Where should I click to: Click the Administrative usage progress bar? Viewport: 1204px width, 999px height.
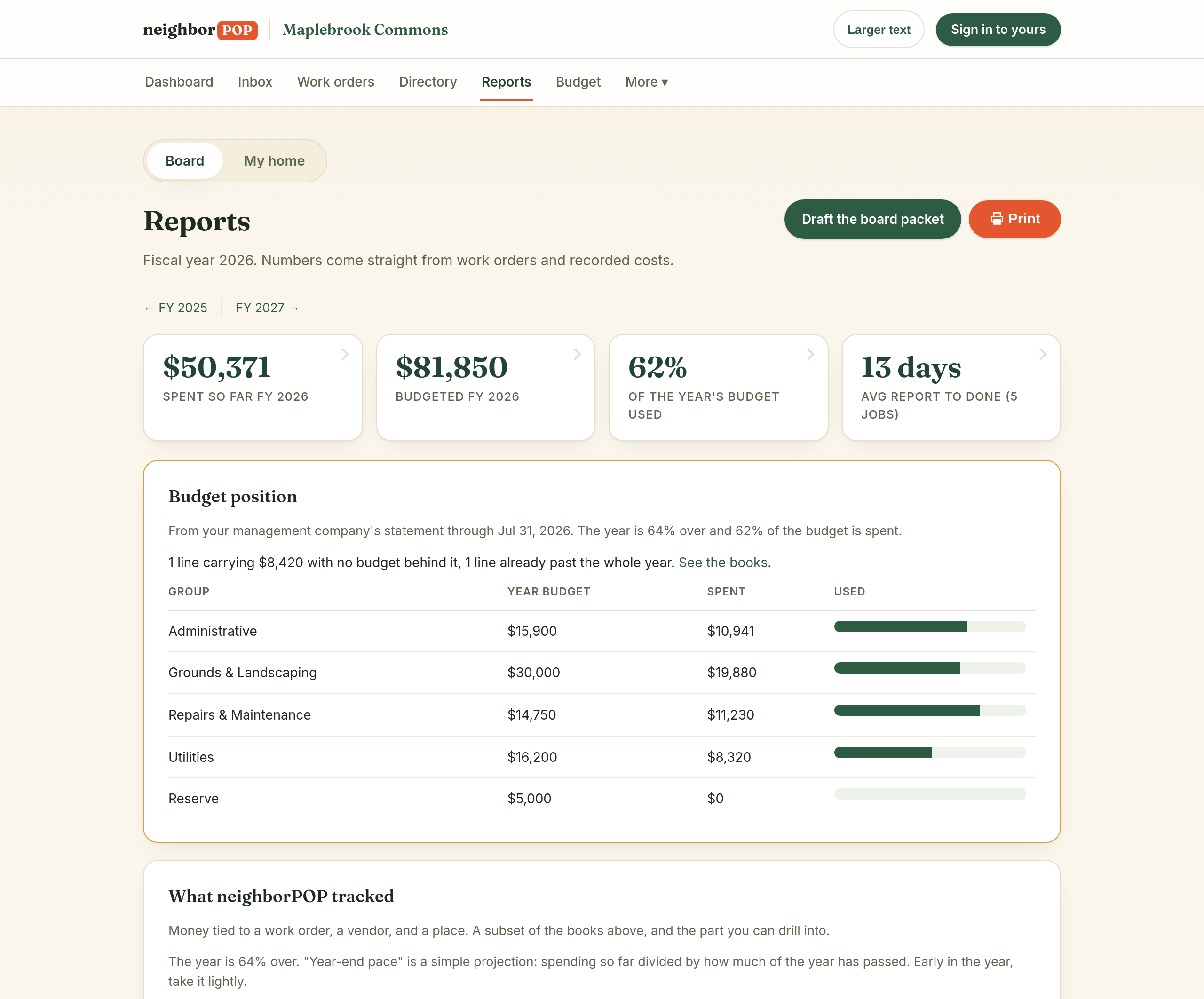pos(929,626)
